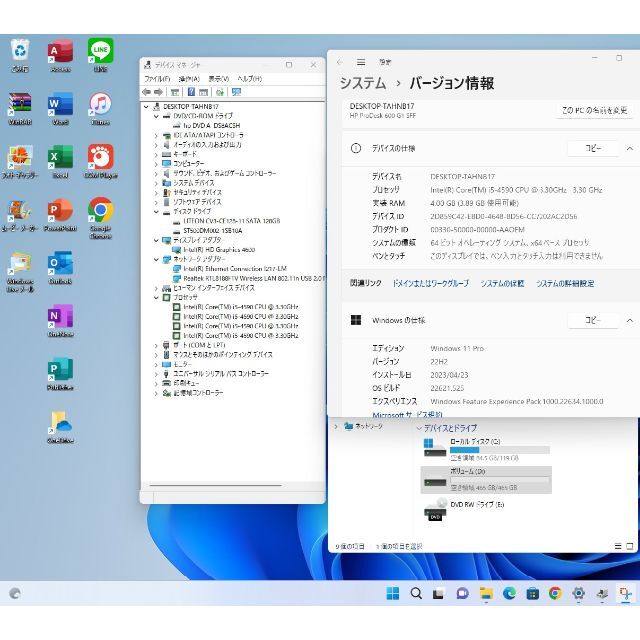
Task: Click the Back arrow in Device Manager toolbar
Action: click(147, 92)
